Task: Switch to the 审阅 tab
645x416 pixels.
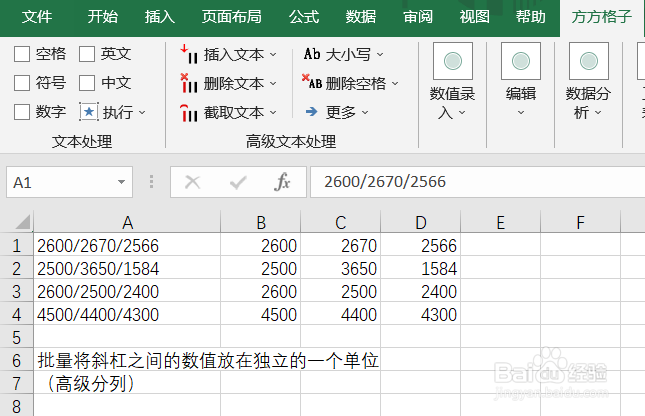Action: click(418, 17)
